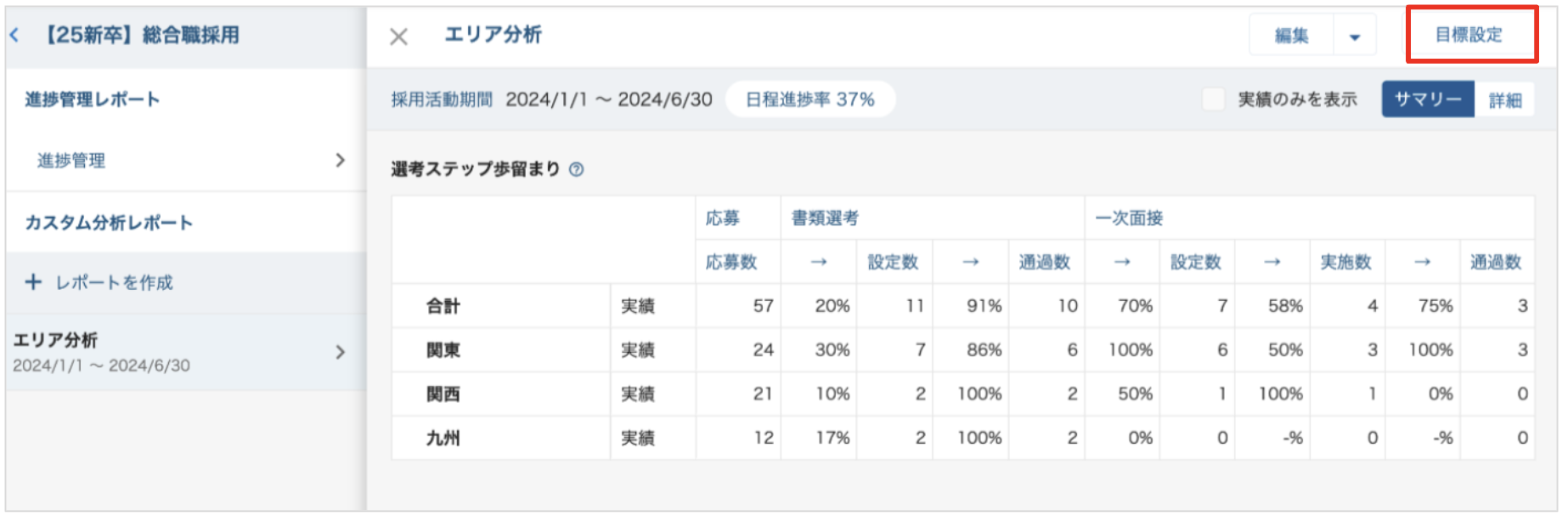Click the カスタム分析レポート section heading
Viewport: 1568px width, 522px height.
[109, 223]
